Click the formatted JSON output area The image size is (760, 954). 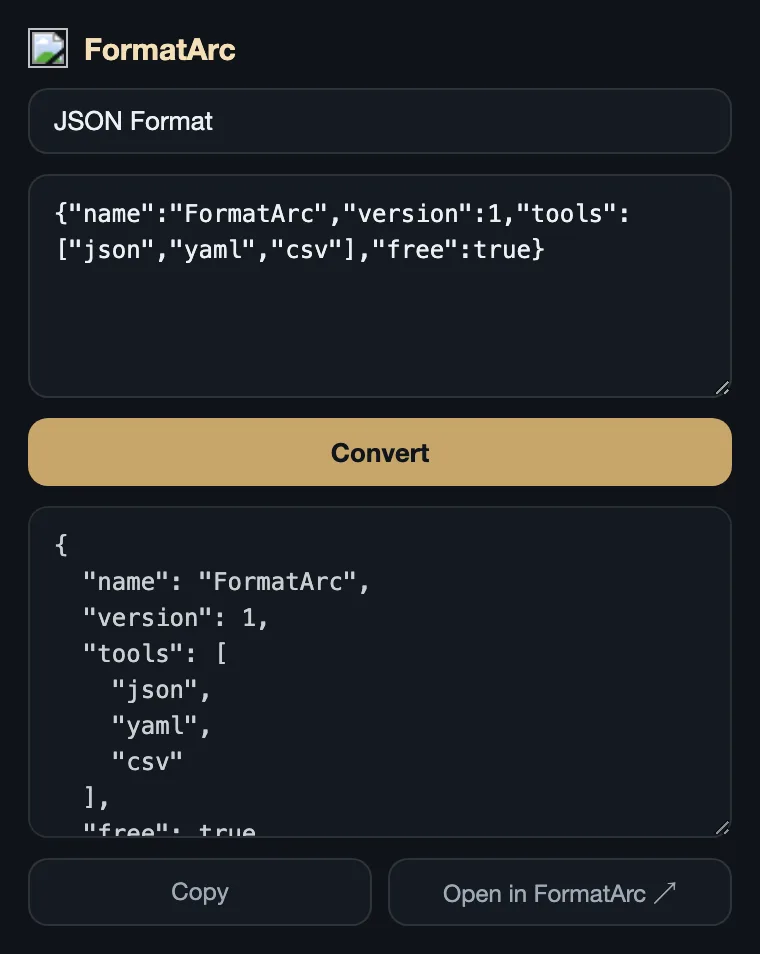pos(380,670)
